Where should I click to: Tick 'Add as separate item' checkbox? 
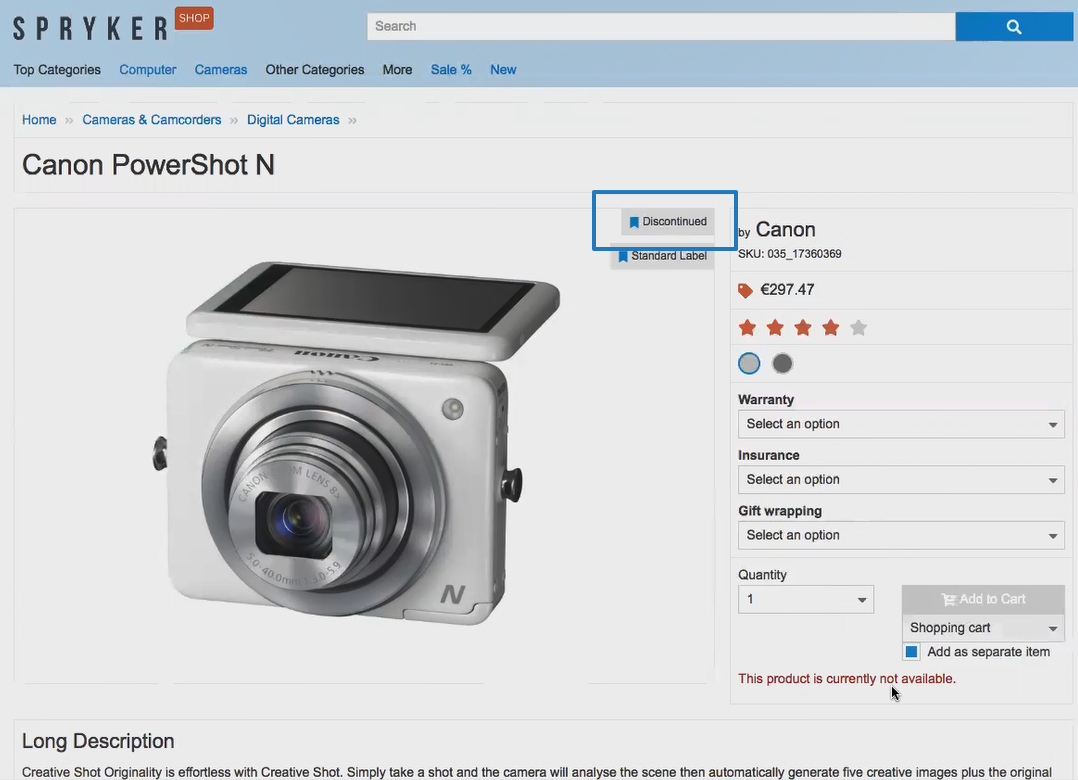coord(912,651)
